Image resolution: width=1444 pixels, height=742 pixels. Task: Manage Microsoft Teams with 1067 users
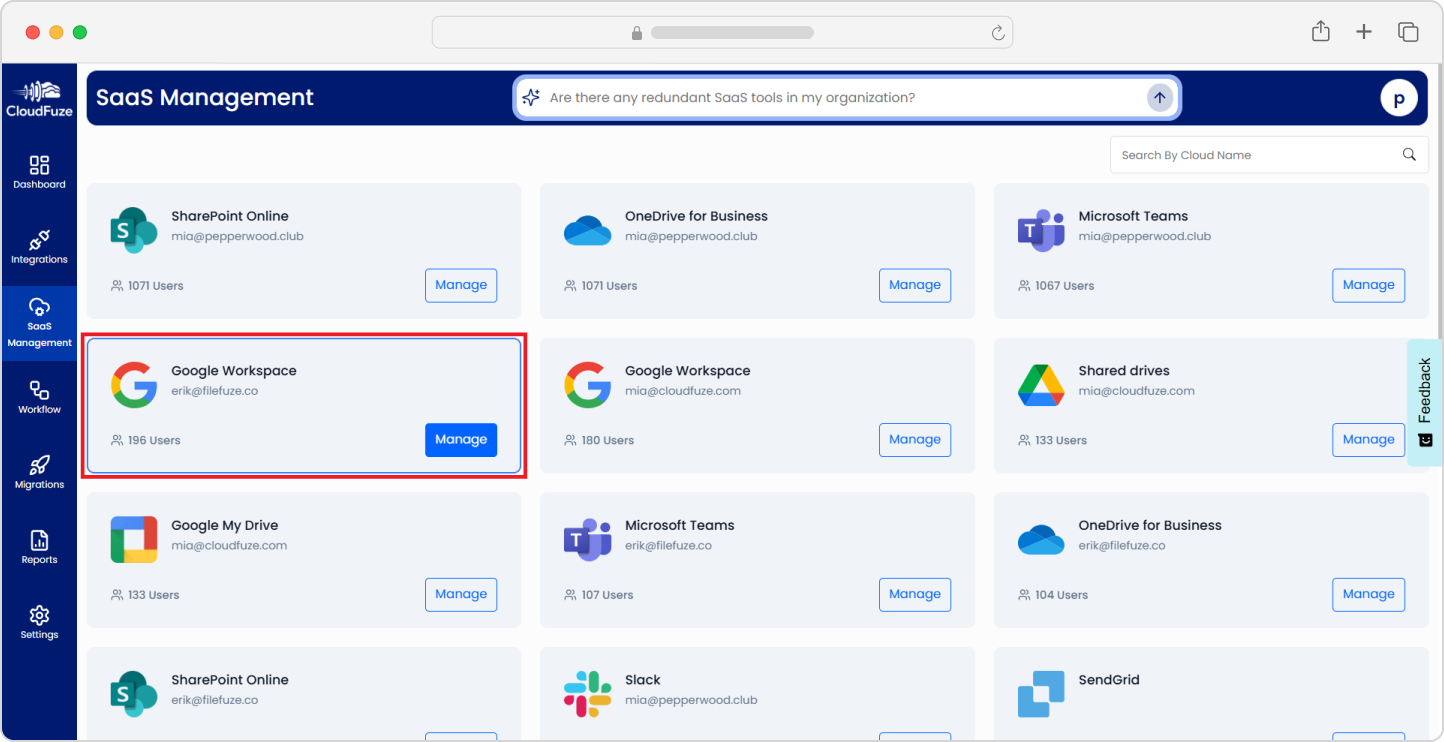click(x=1368, y=285)
